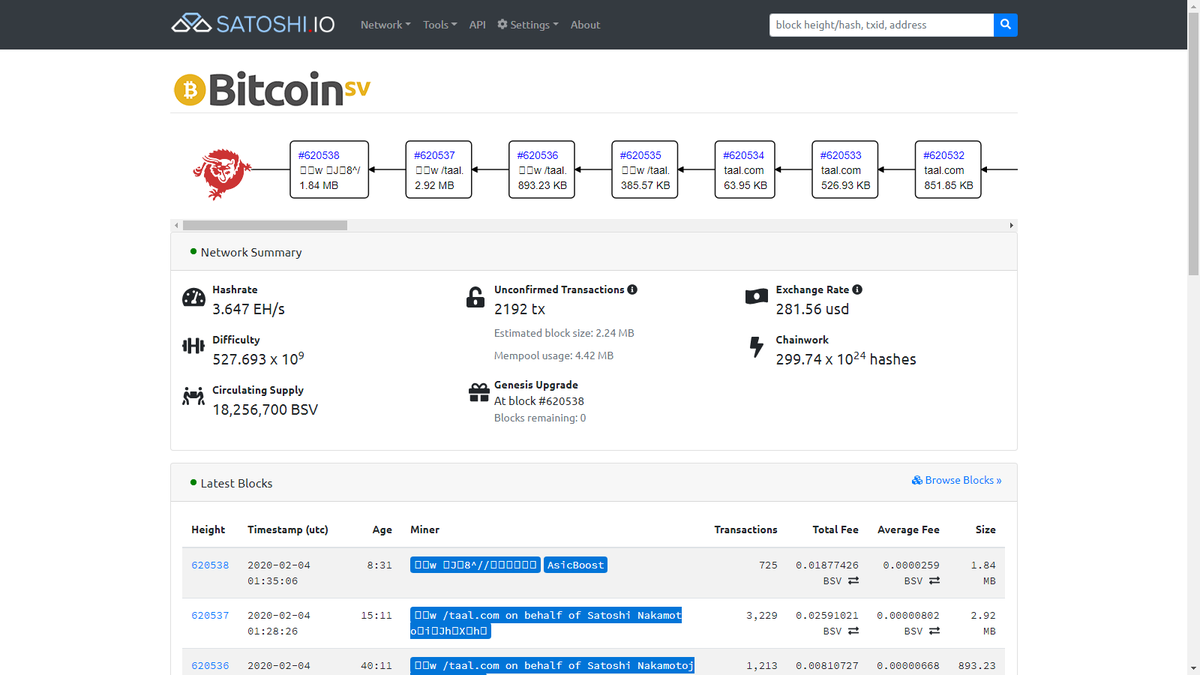Image resolution: width=1200 pixels, height=675 pixels.
Task: Open block #620536 in chain view
Action: [538, 155]
